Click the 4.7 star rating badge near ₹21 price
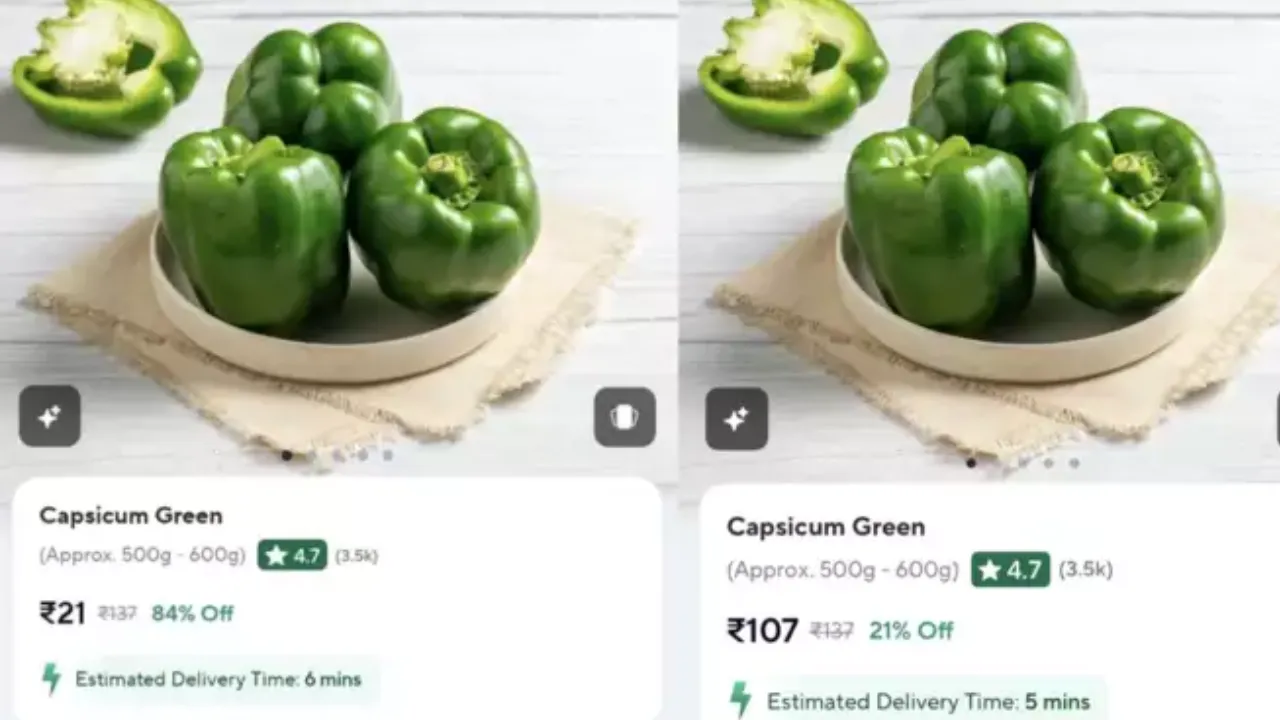 292,555
